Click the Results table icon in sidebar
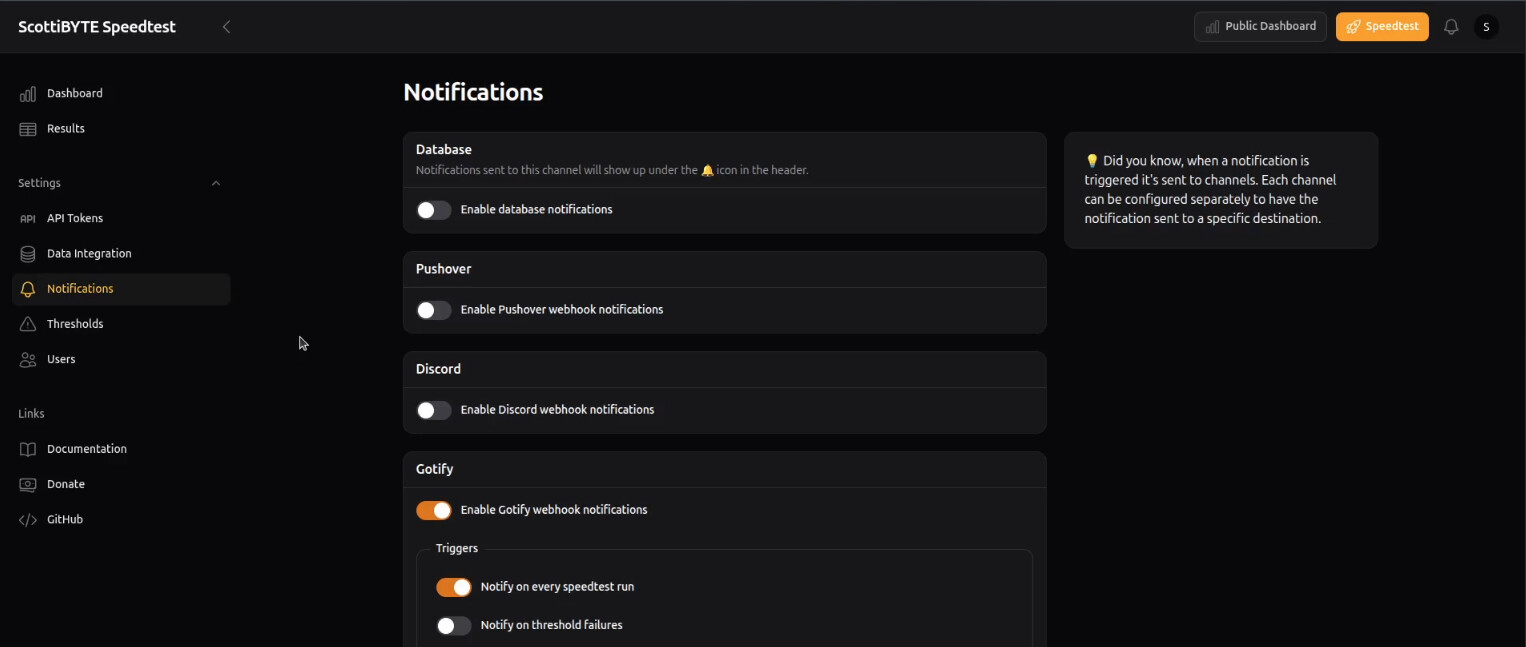The image size is (1526, 647). pos(28,129)
